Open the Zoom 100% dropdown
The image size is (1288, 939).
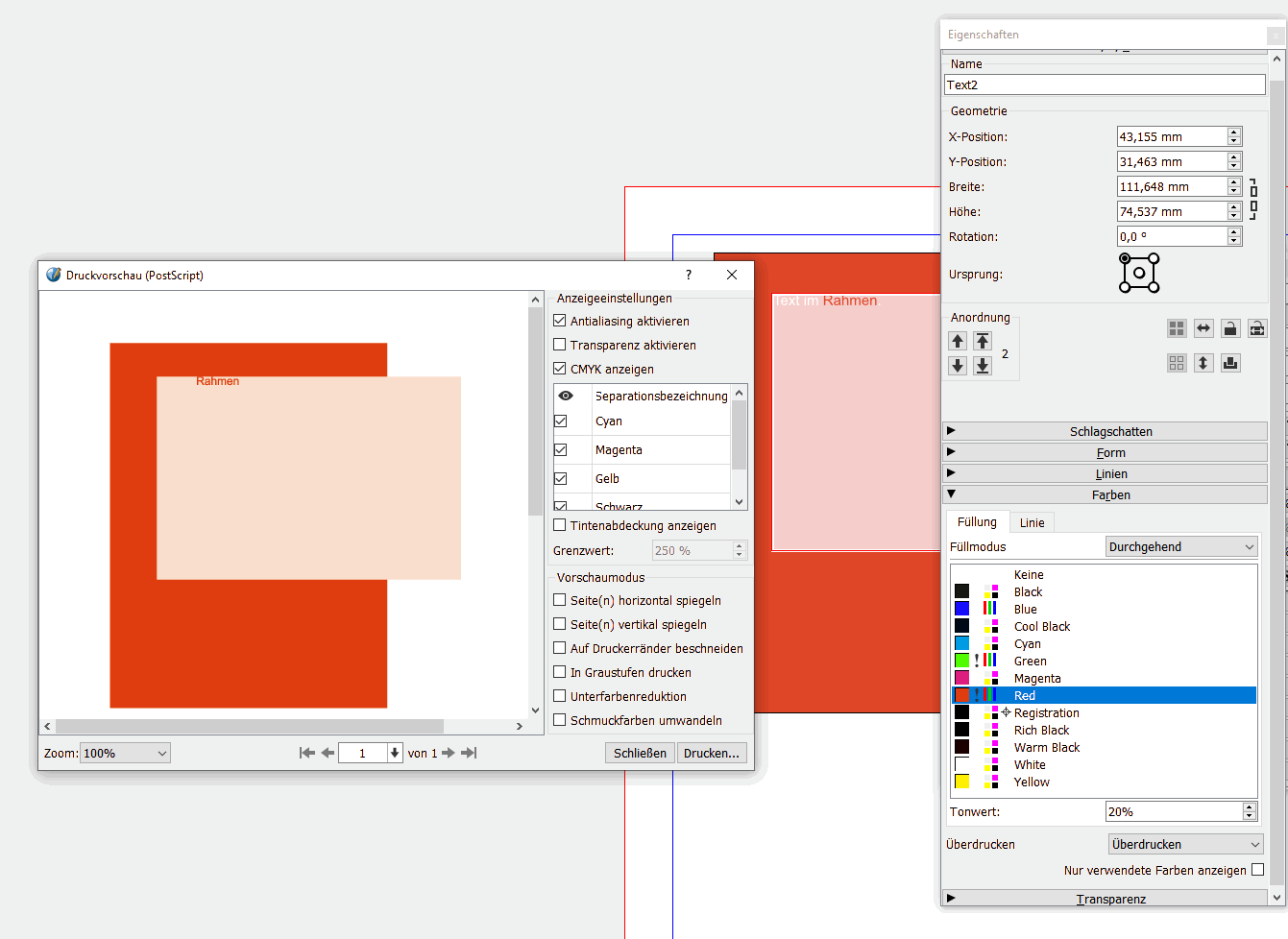pyautogui.click(x=125, y=754)
